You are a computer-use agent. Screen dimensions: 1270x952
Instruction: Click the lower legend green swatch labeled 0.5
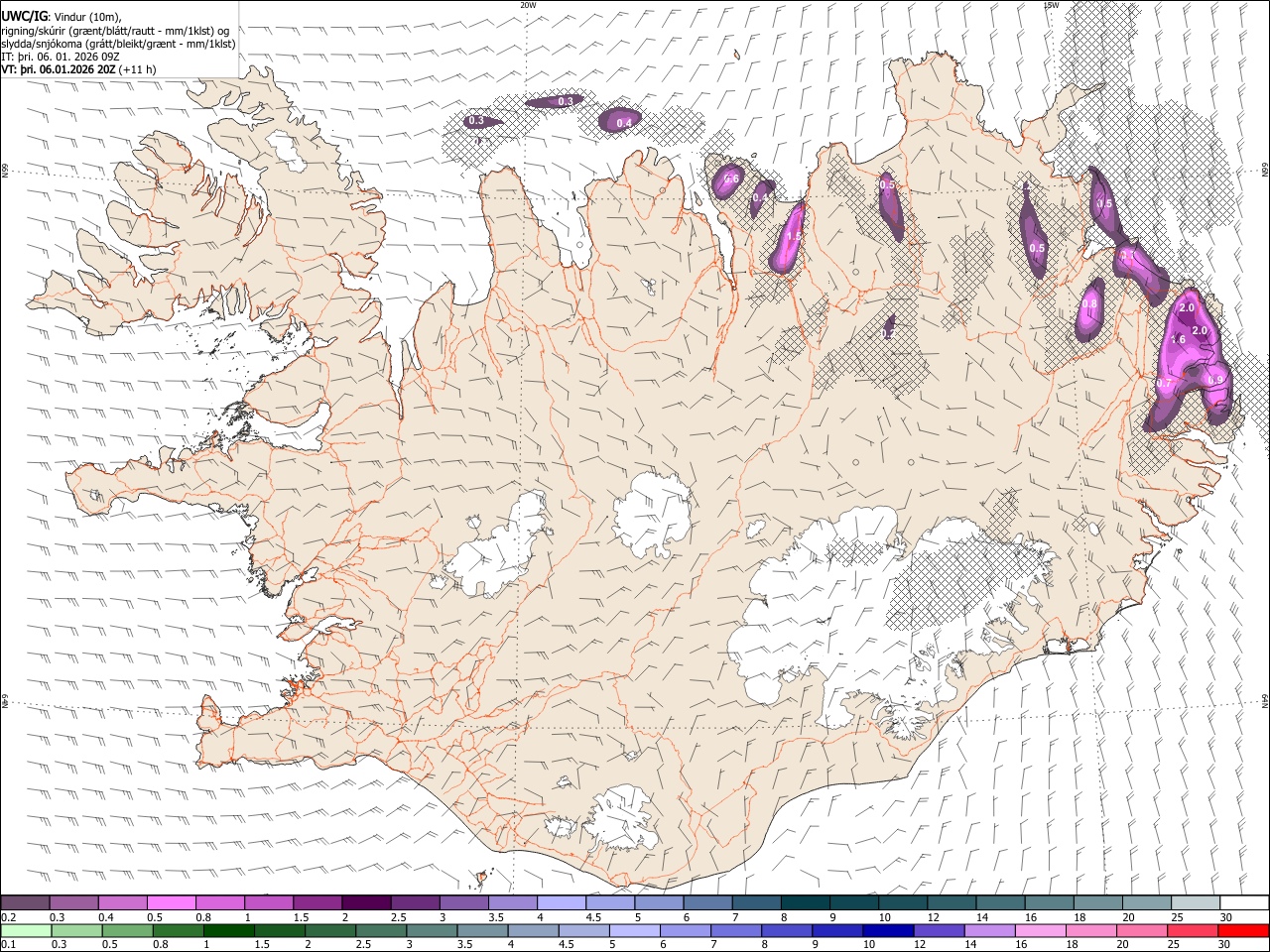[128, 930]
